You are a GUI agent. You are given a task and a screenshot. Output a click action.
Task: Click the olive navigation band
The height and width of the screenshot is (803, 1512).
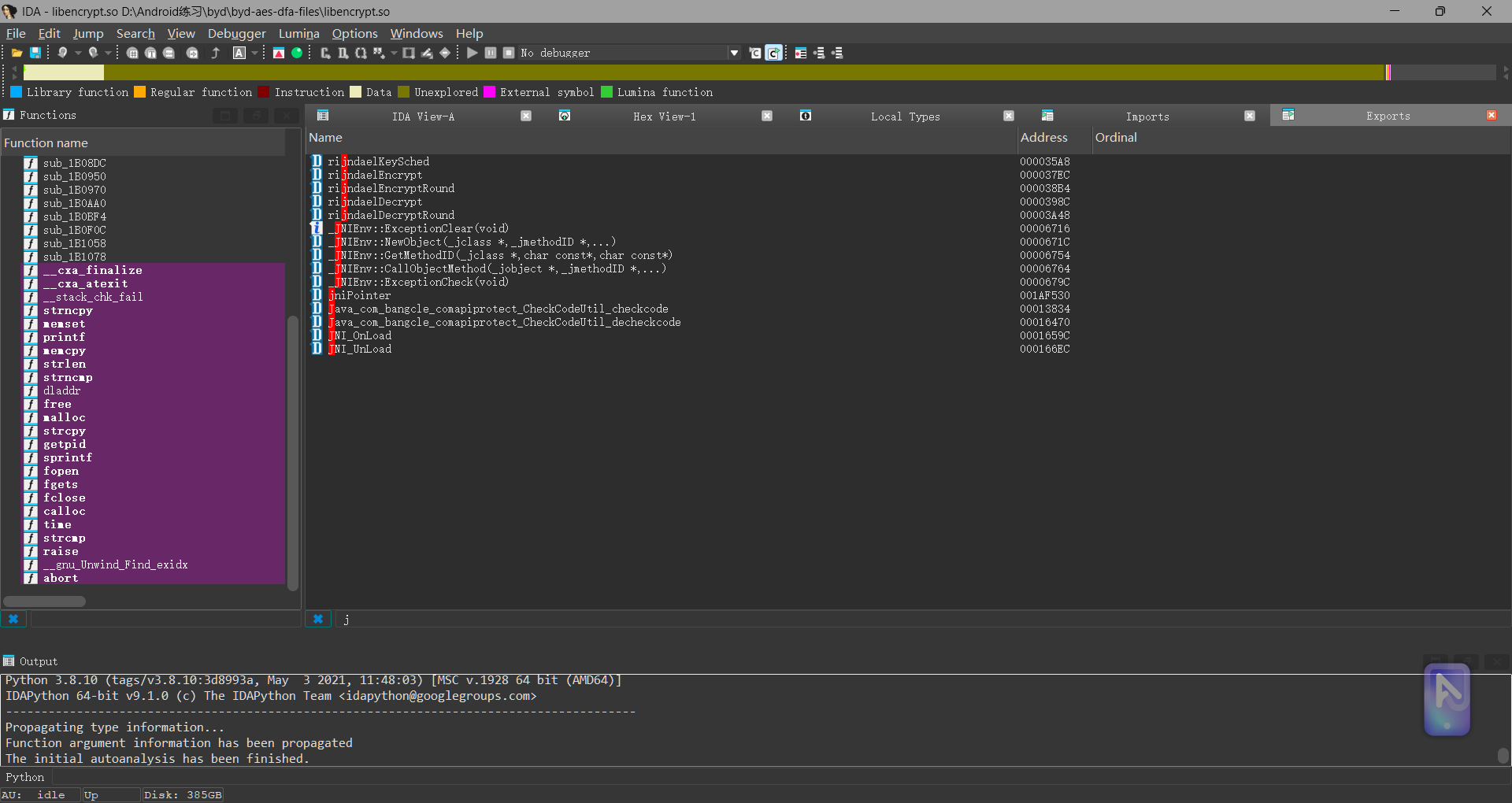tap(743, 72)
